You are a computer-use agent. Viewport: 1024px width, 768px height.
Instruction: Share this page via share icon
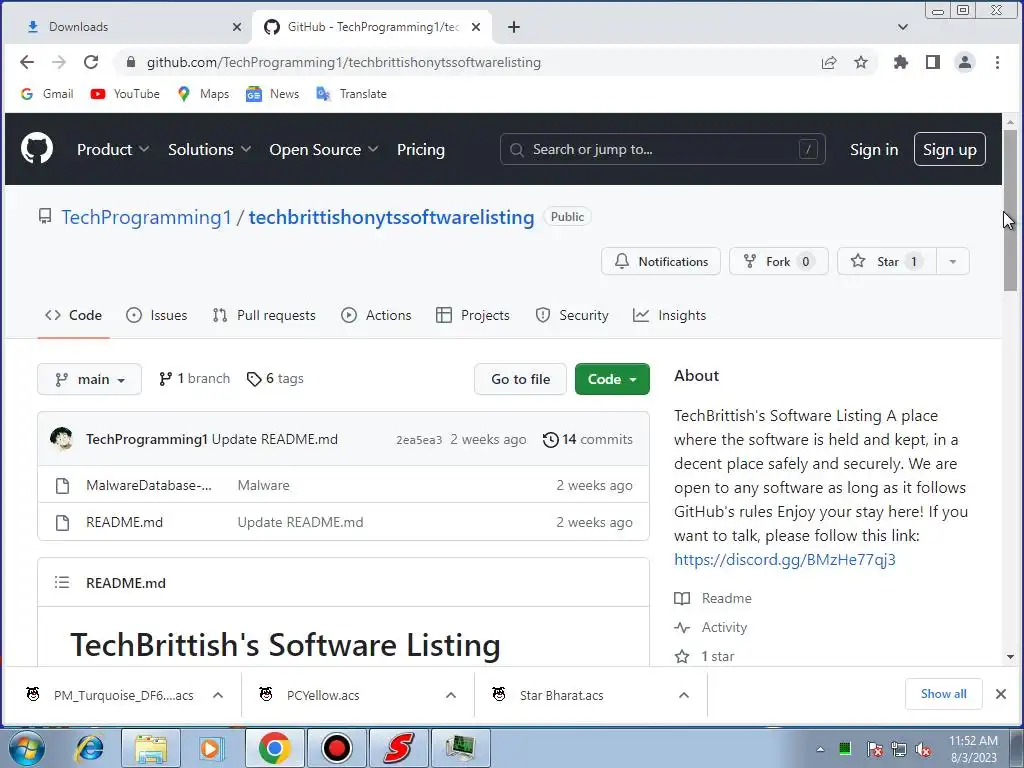(829, 62)
